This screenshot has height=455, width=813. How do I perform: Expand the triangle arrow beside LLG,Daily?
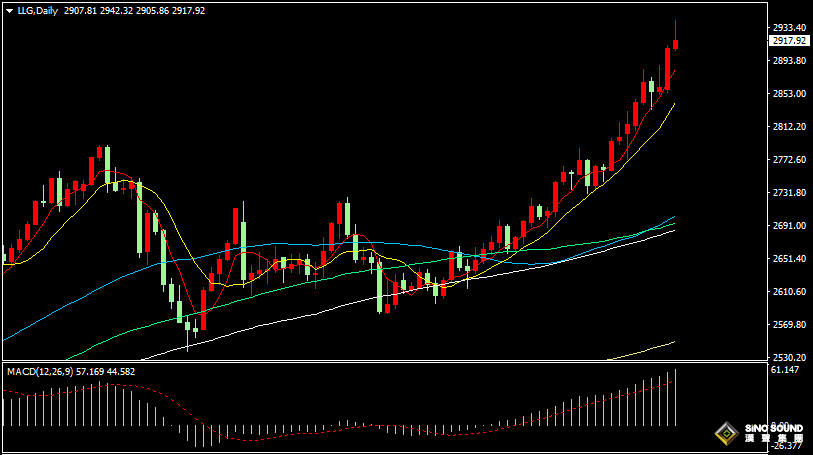(9, 11)
